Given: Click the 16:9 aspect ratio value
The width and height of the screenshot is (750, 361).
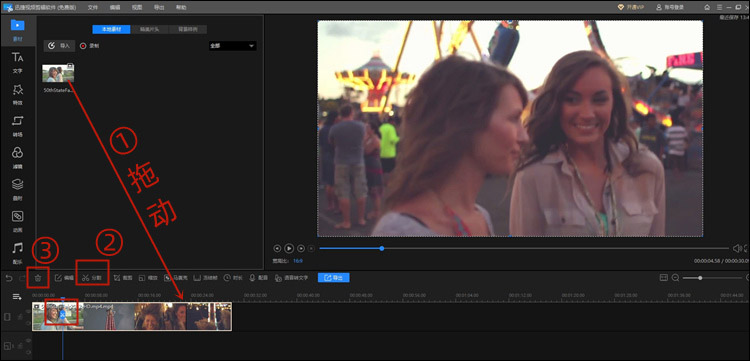Looking at the screenshot, I should (x=298, y=261).
